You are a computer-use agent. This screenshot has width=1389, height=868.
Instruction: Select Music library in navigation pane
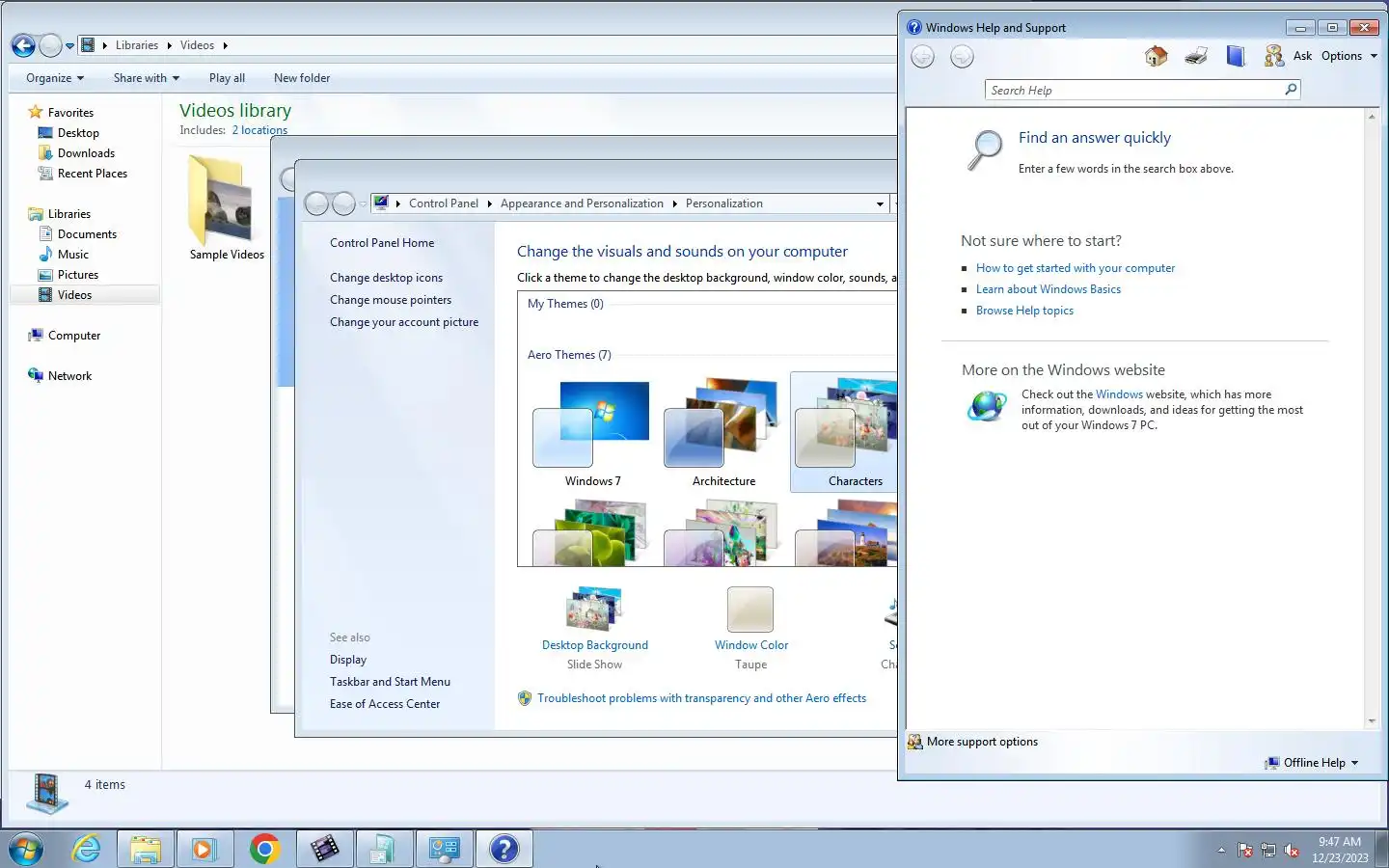[72, 255]
